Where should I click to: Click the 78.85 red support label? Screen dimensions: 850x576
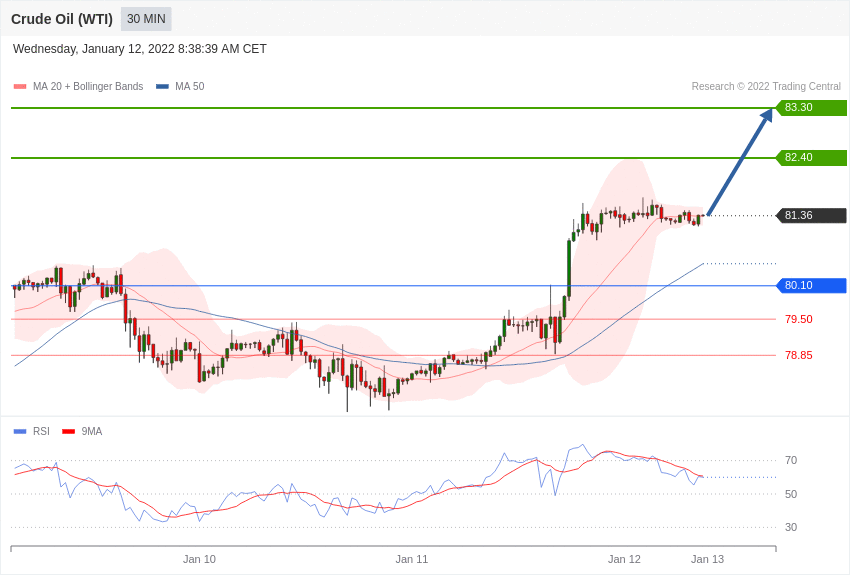click(x=799, y=355)
